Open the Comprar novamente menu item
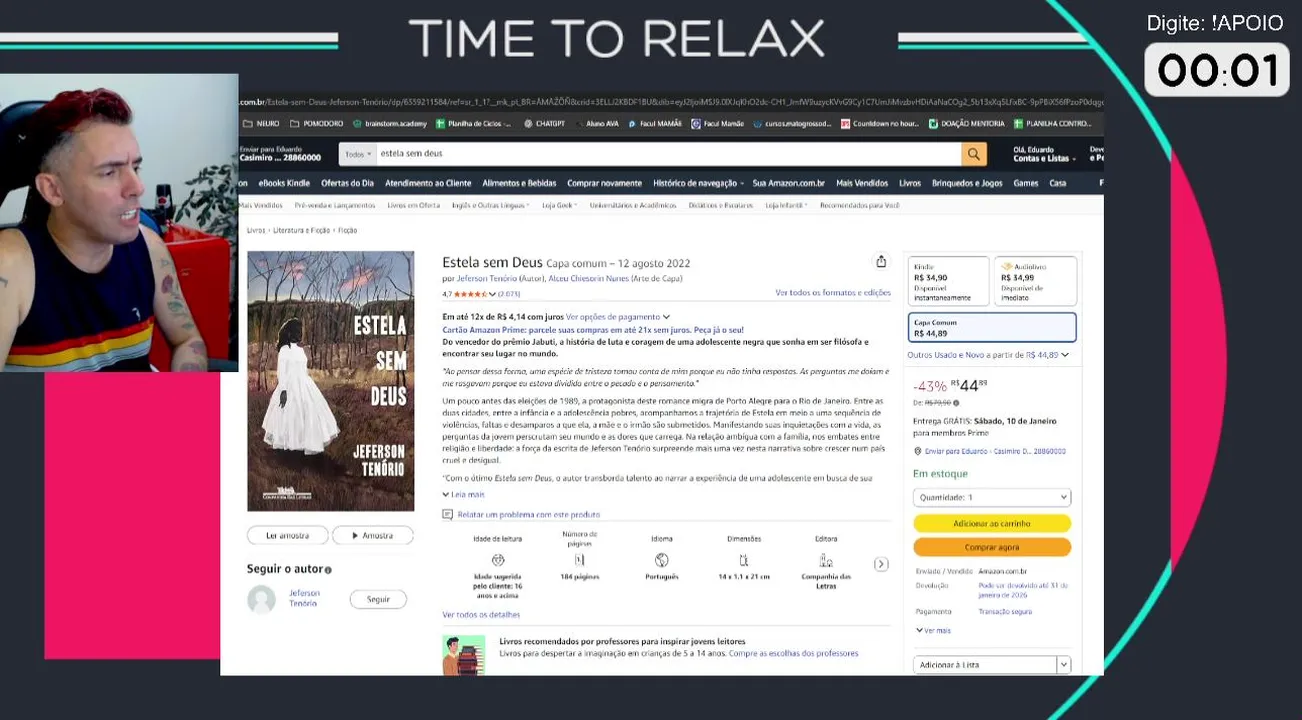The width and height of the screenshot is (1302, 720). (604, 183)
